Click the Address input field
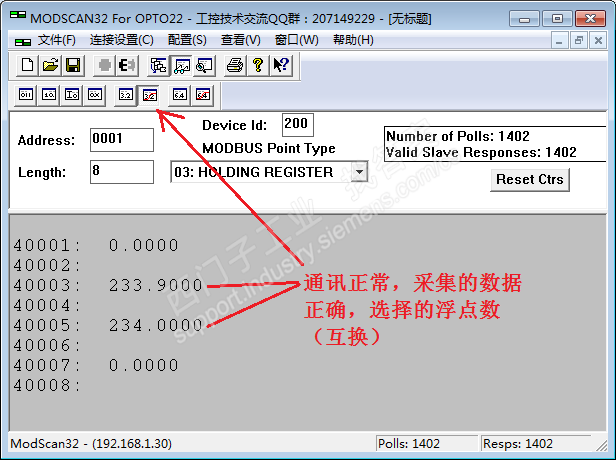 122,140
